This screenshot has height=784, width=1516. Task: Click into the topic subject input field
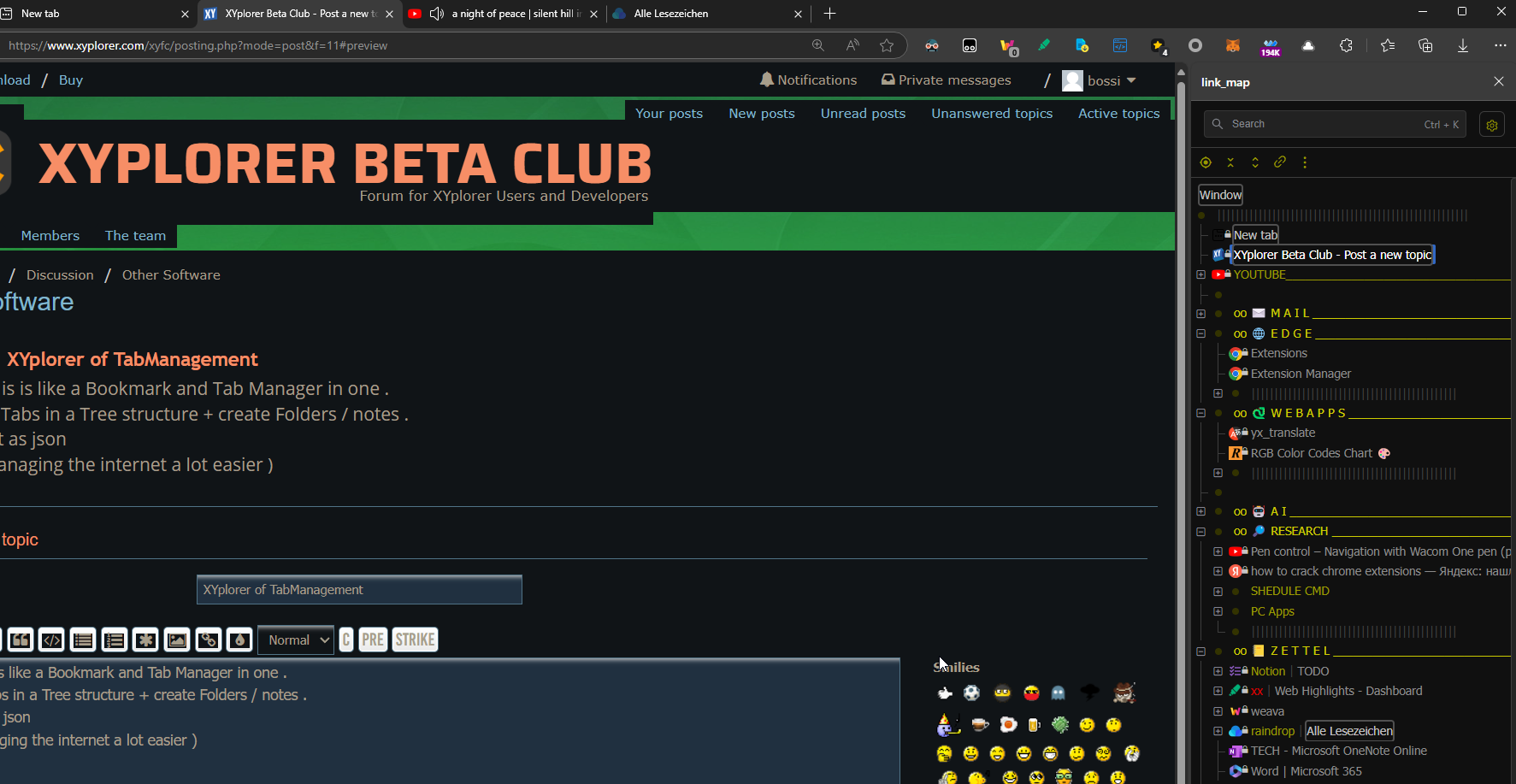click(359, 589)
